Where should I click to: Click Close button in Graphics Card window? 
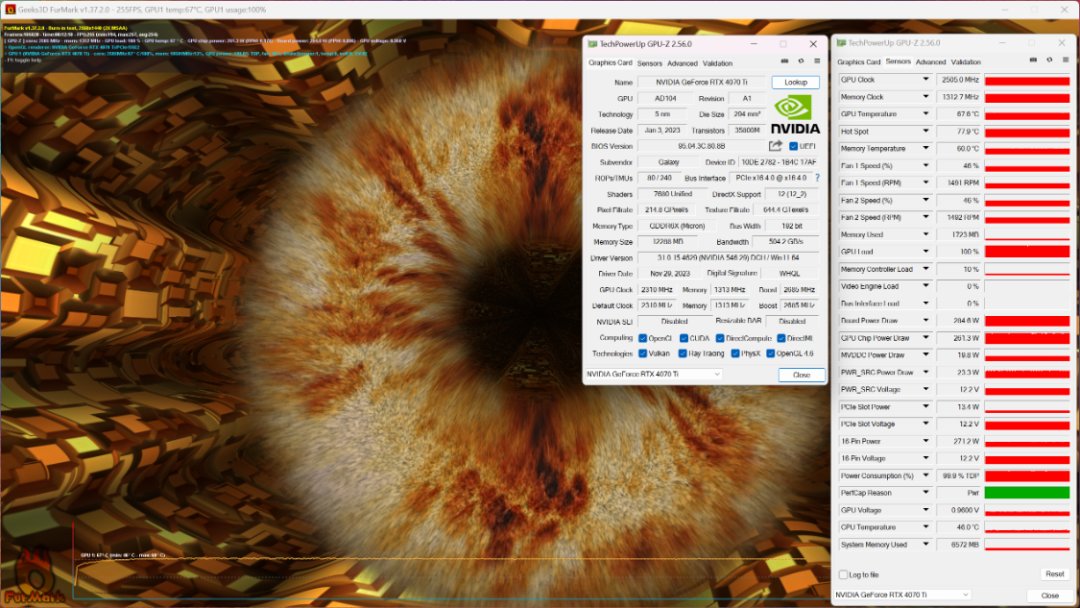[802, 375]
